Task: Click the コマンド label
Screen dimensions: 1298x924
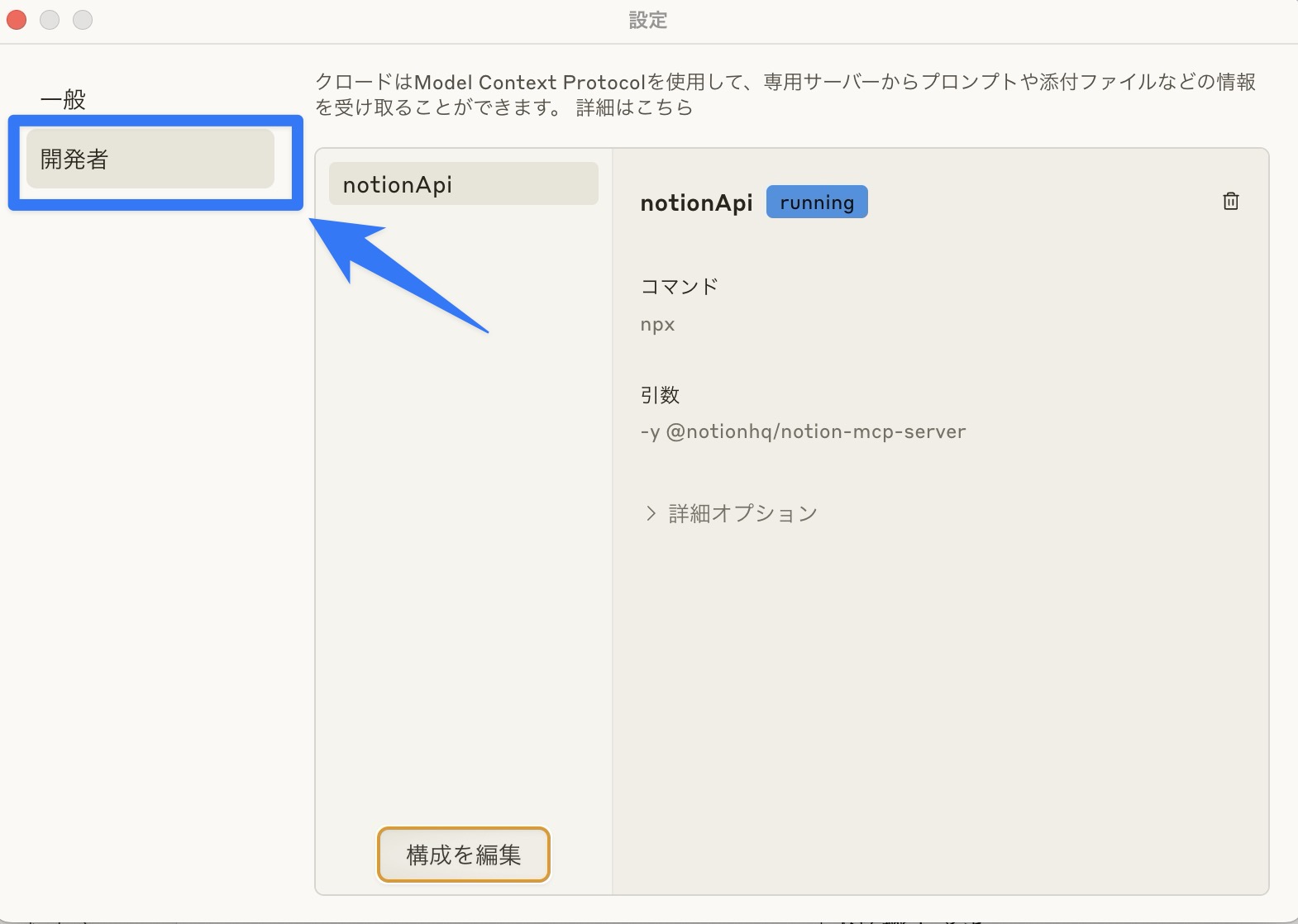Action: pyautogui.click(x=680, y=287)
